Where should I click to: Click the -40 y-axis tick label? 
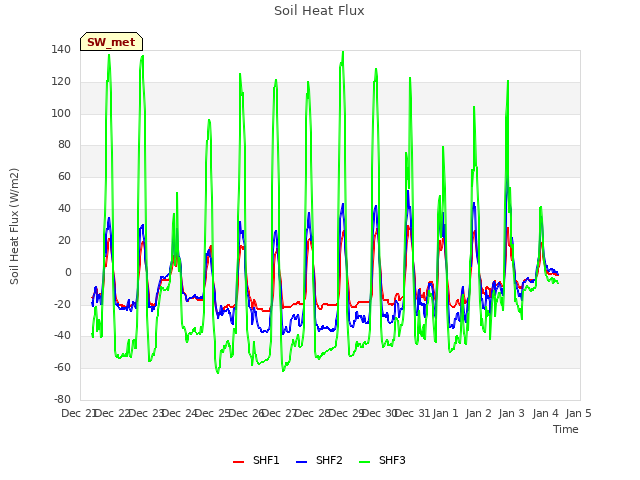coord(62,336)
